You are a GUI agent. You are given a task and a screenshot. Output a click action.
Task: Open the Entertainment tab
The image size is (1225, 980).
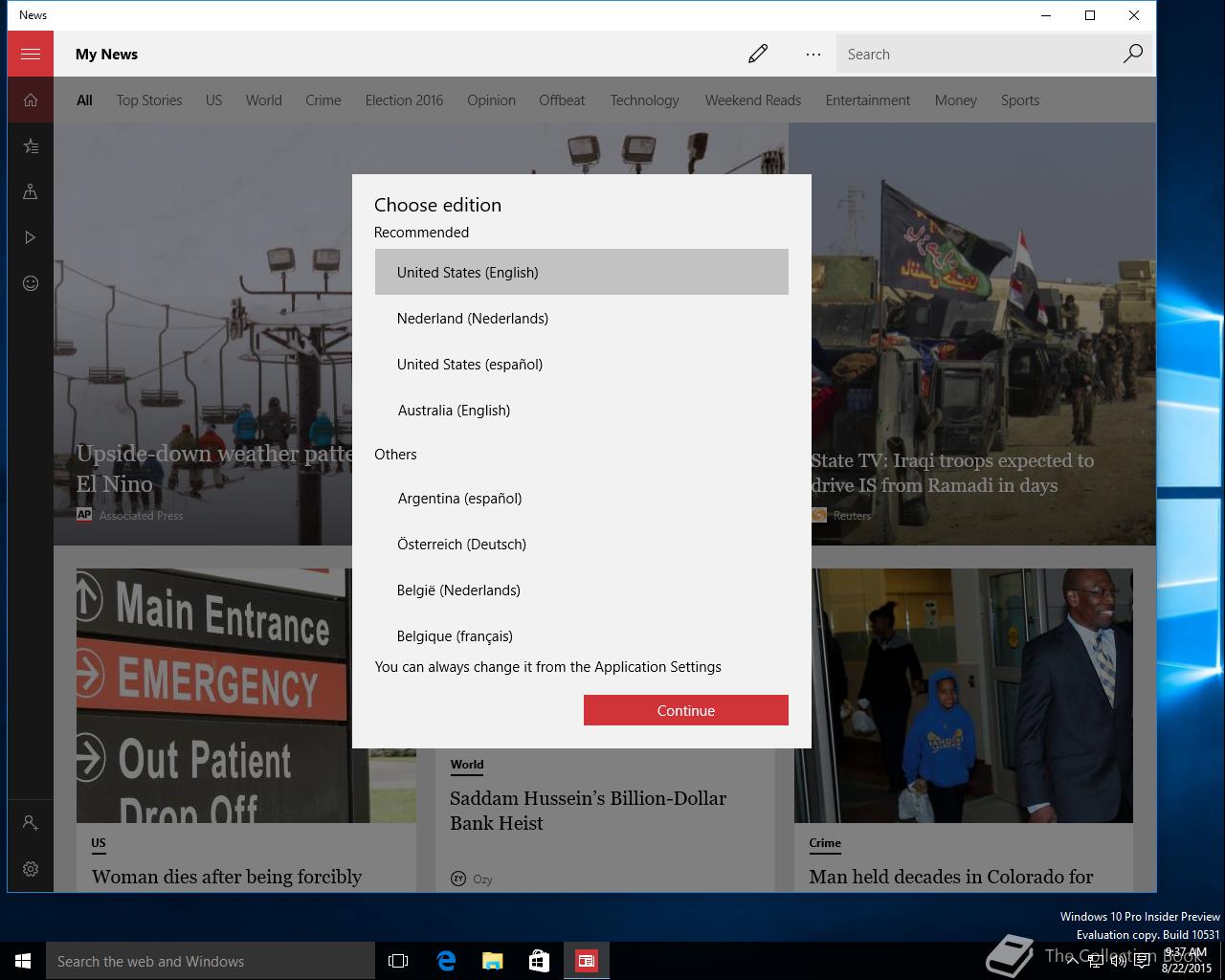(868, 100)
